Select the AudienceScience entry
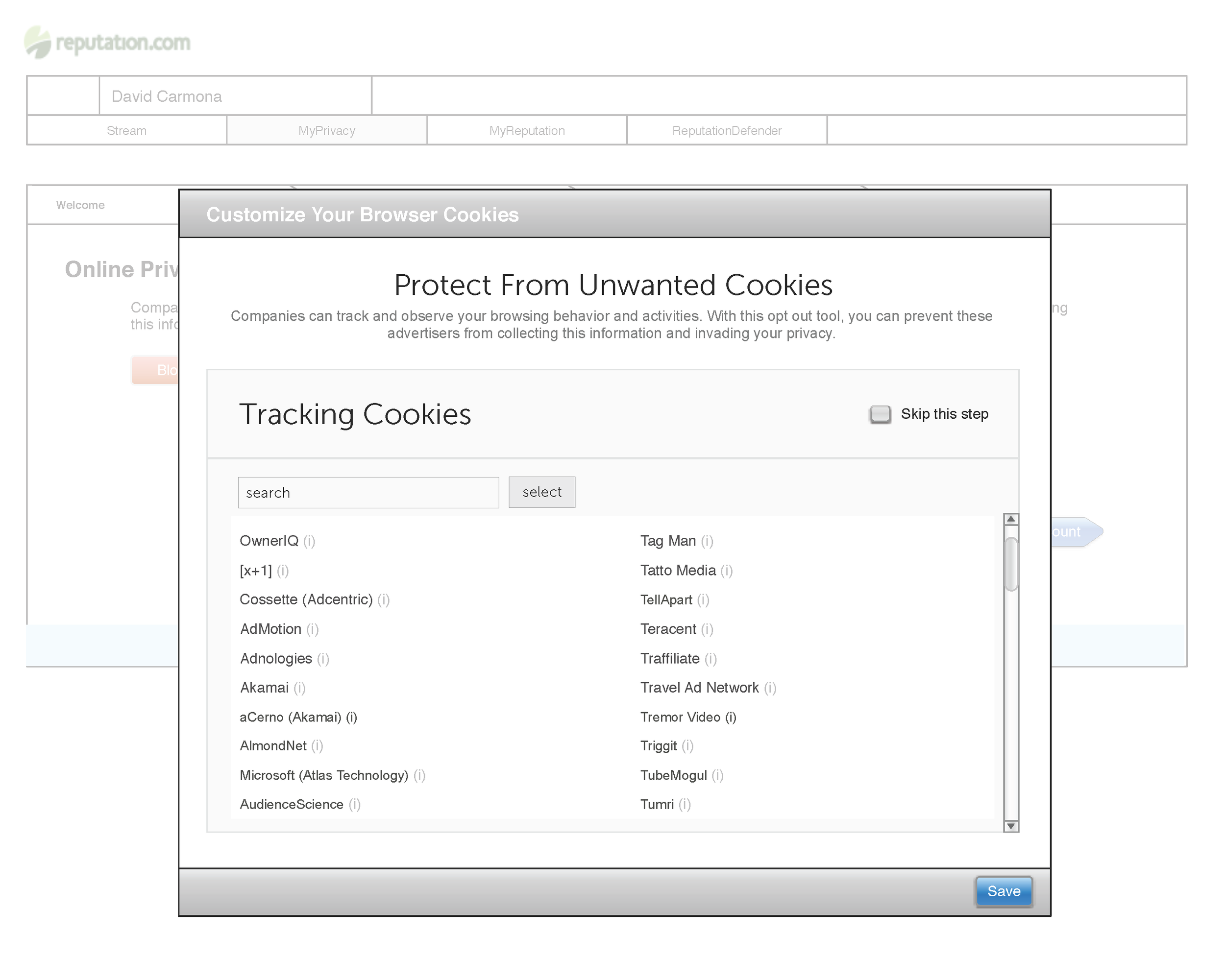This screenshot has width=1225, height=980. point(292,805)
